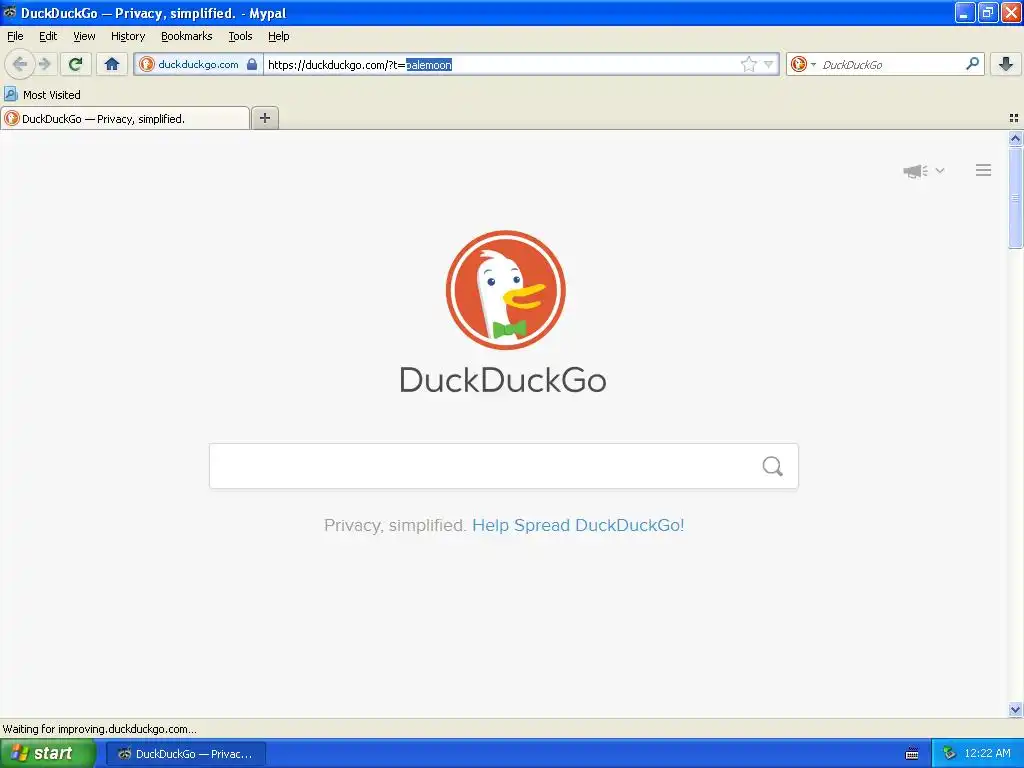Click the DuckDuckGo favicon in the address bar
The height and width of the screenshot is (768, 1024).
point(147,64)
